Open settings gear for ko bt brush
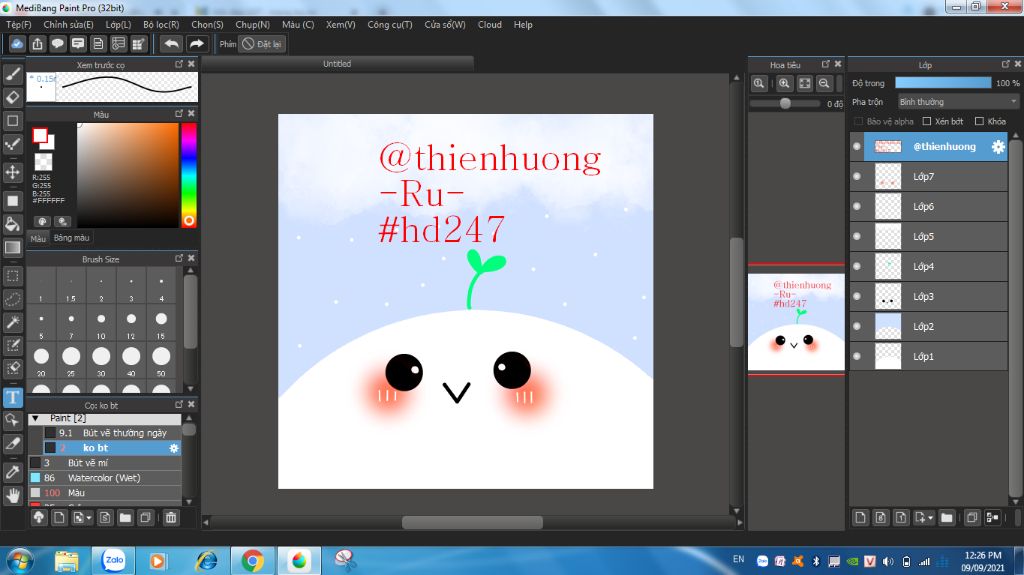The width and height of the screenshot is (1024, 575). point(174,448)
